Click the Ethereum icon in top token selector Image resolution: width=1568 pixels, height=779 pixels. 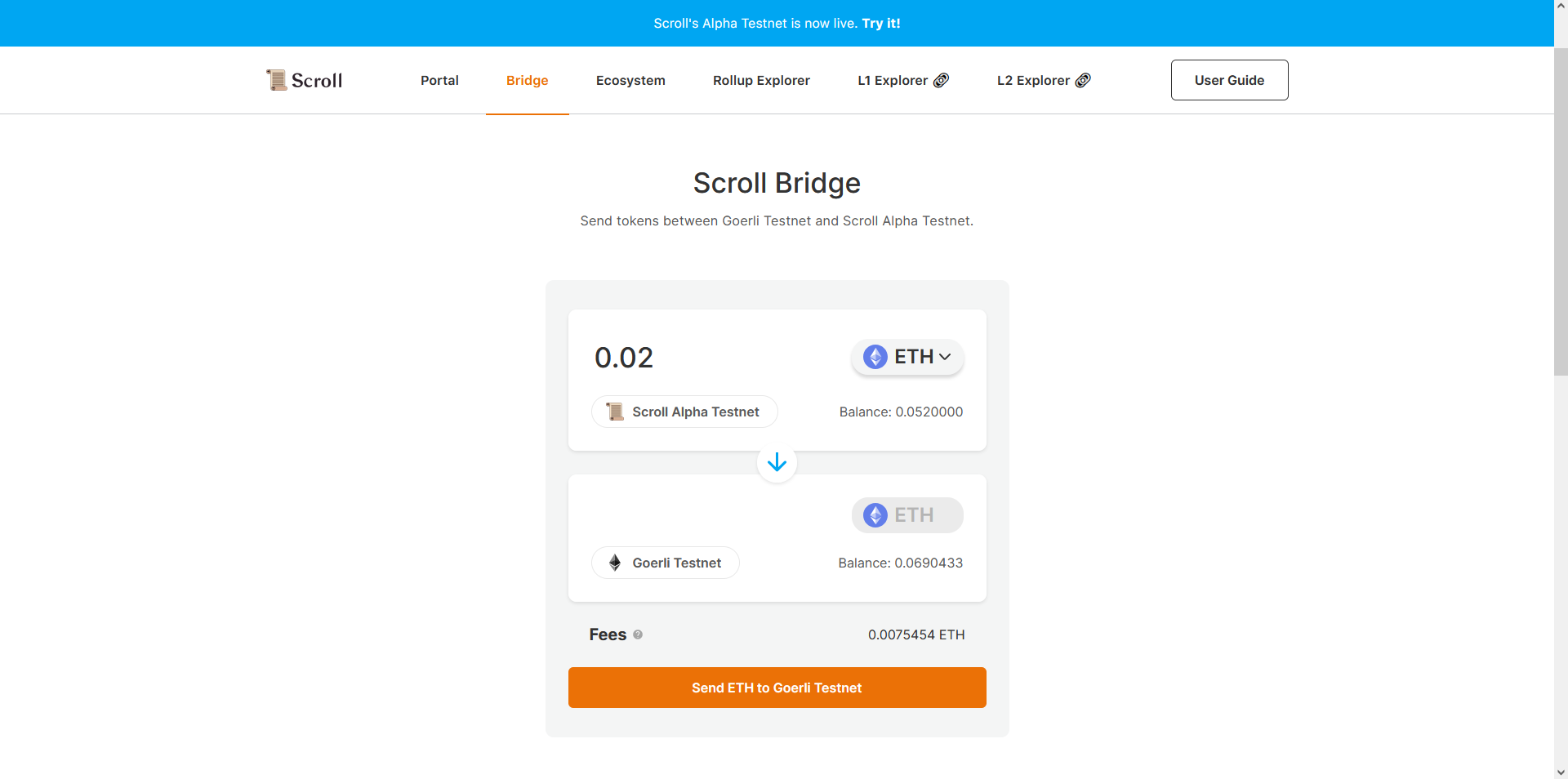tap(875, 357)
